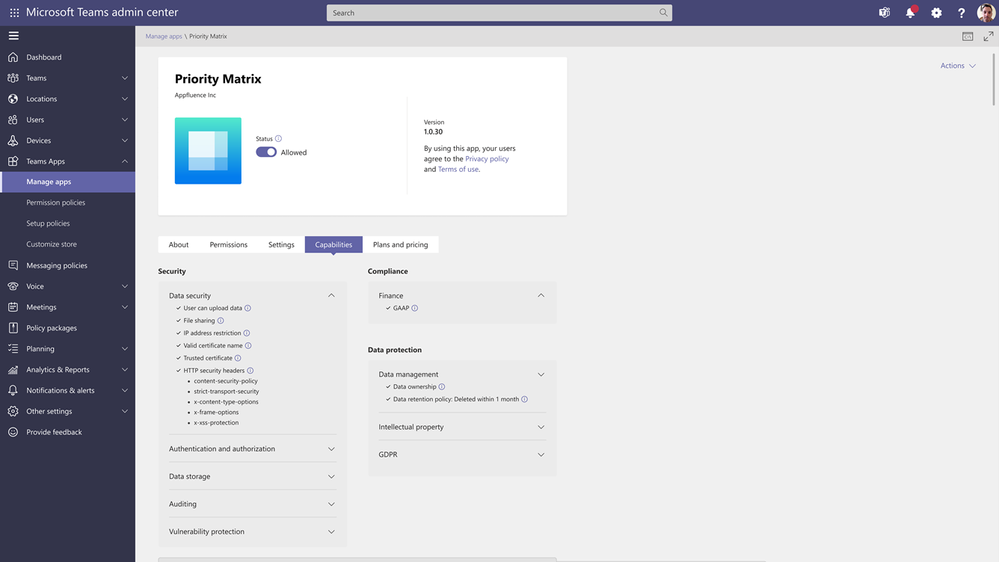Click the Locations globe icon
Image resolution: width=999 pixels, height=562 pixels.
point(13,99)
